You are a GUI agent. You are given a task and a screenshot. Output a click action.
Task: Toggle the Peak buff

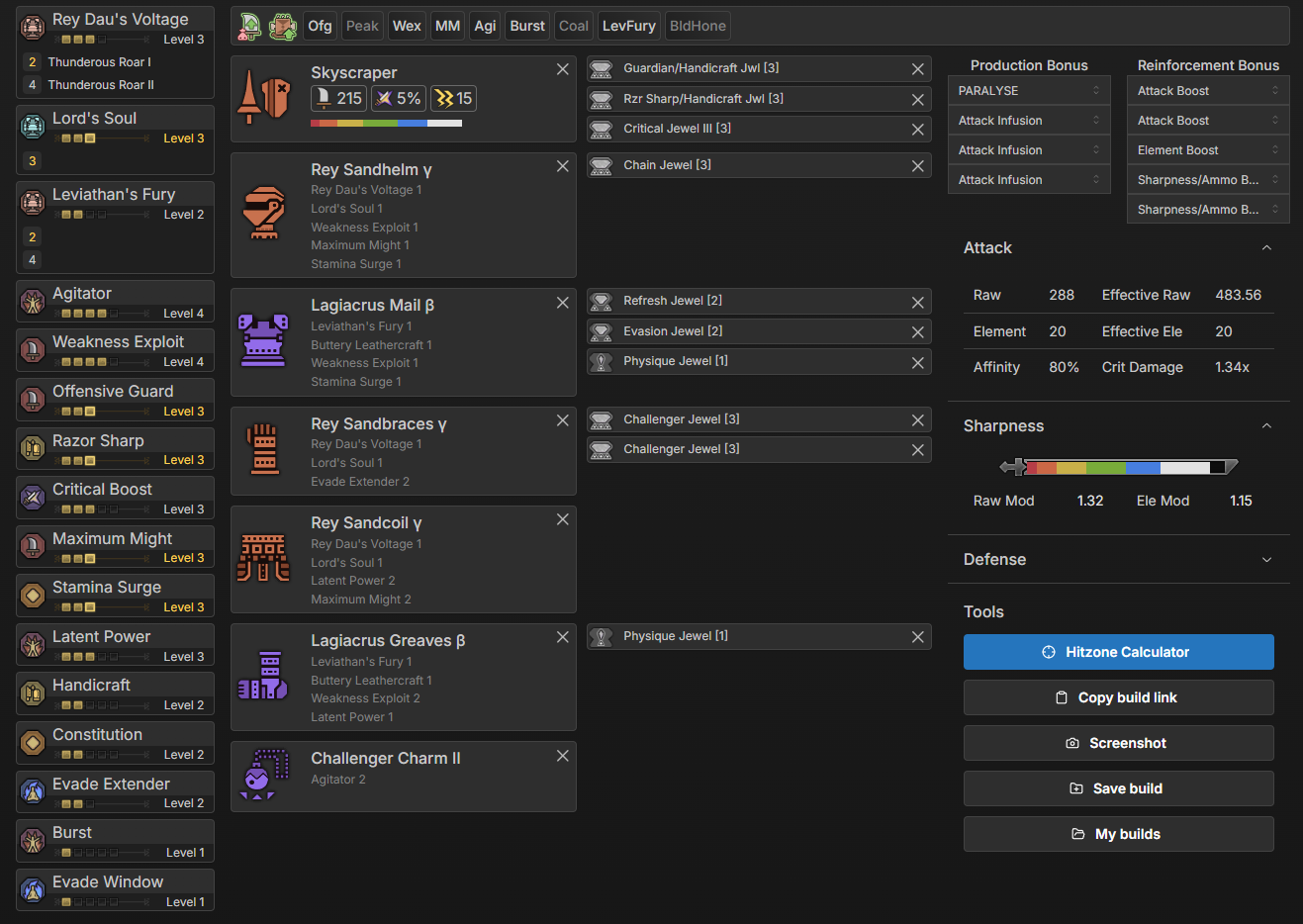(362, 26)
